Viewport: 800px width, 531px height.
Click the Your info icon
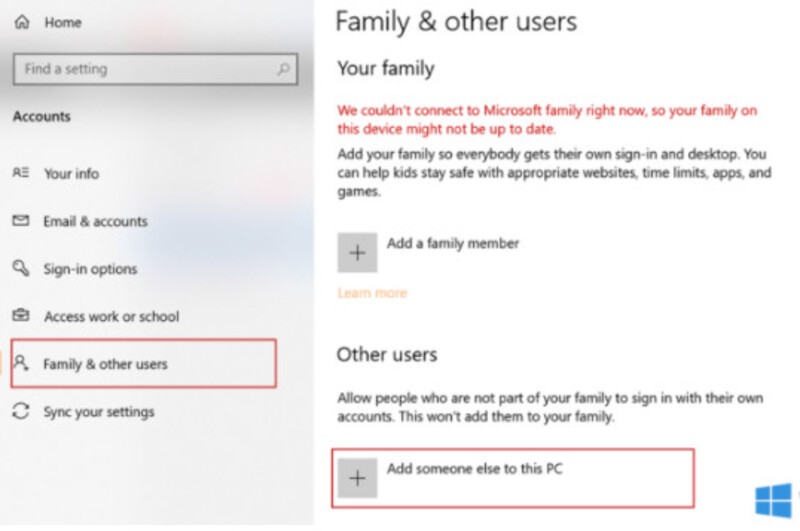pyautogui.click(x=21, y=172)
